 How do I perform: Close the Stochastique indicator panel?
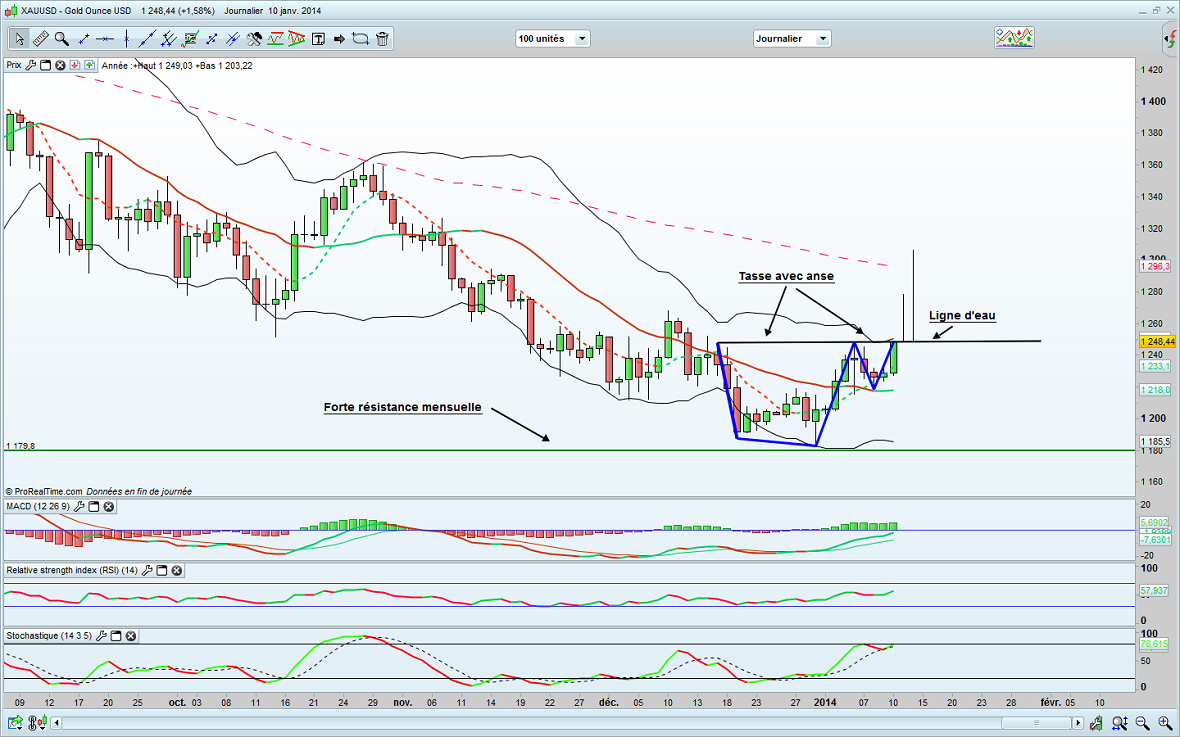pyautogui.click(x=130, y=635)
